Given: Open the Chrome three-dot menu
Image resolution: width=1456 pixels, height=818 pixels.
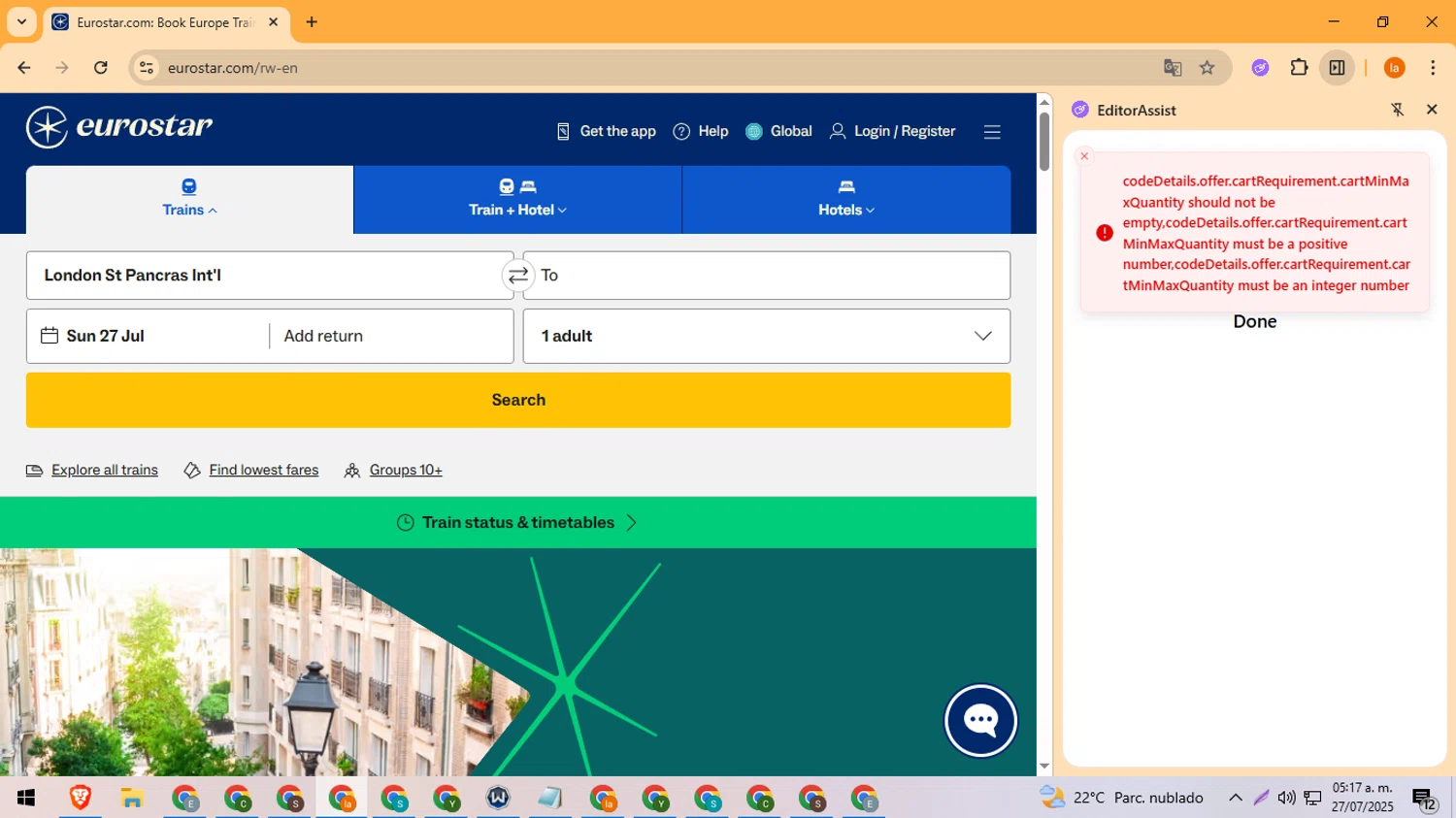Looking at the screenshot, I should [1433, 68].
